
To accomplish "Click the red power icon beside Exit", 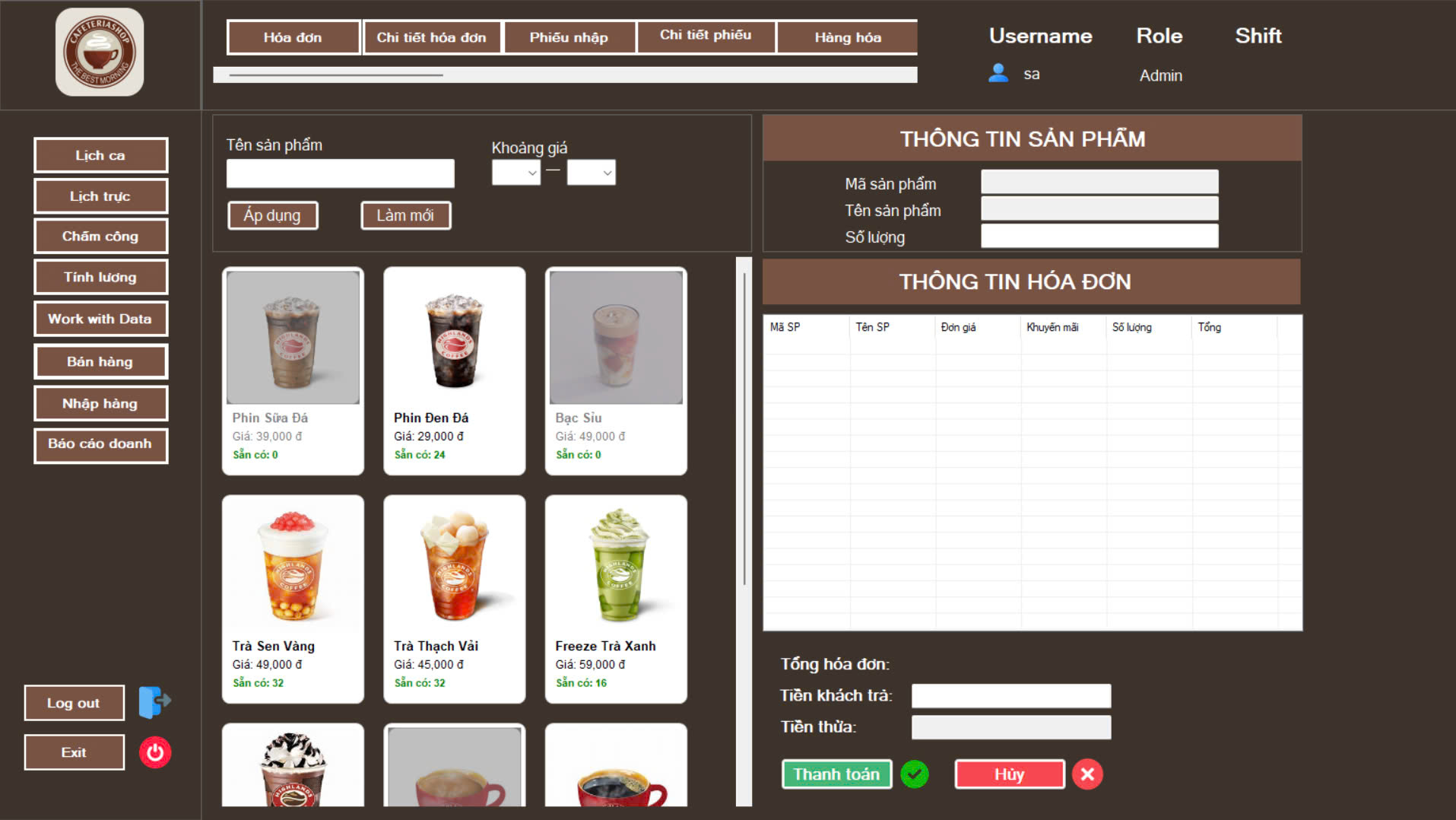I will (154, 752).
